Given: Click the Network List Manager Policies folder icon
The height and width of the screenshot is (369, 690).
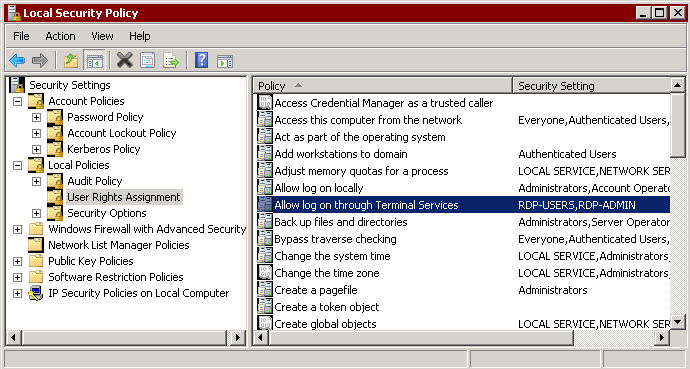Looking at the screenshot, I should point(36,245).
